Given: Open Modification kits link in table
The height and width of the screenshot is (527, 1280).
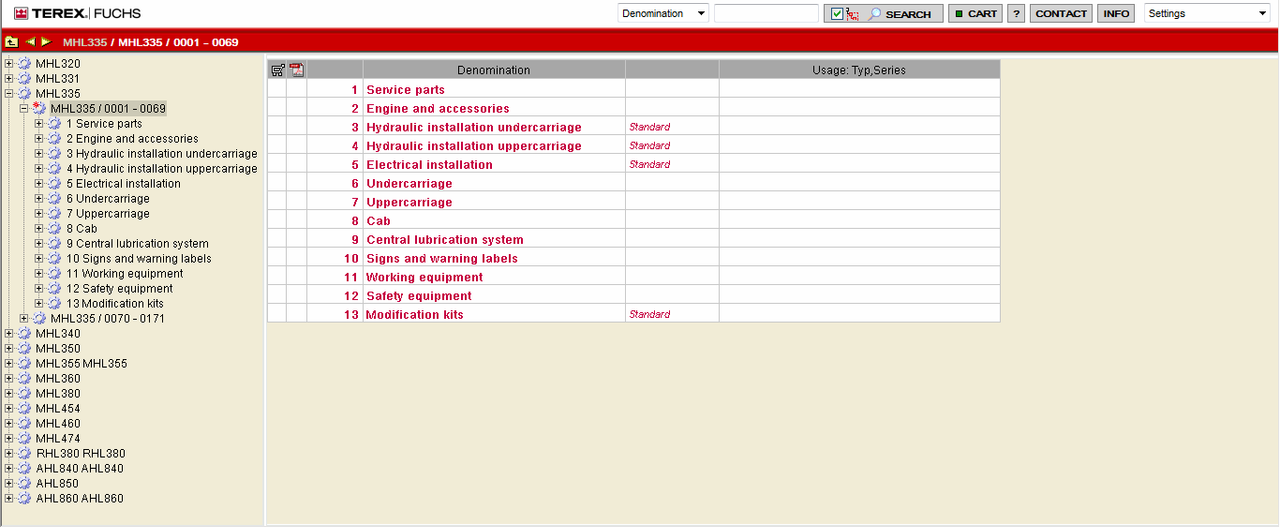Looking at the screenshot, I should (415, 314).
